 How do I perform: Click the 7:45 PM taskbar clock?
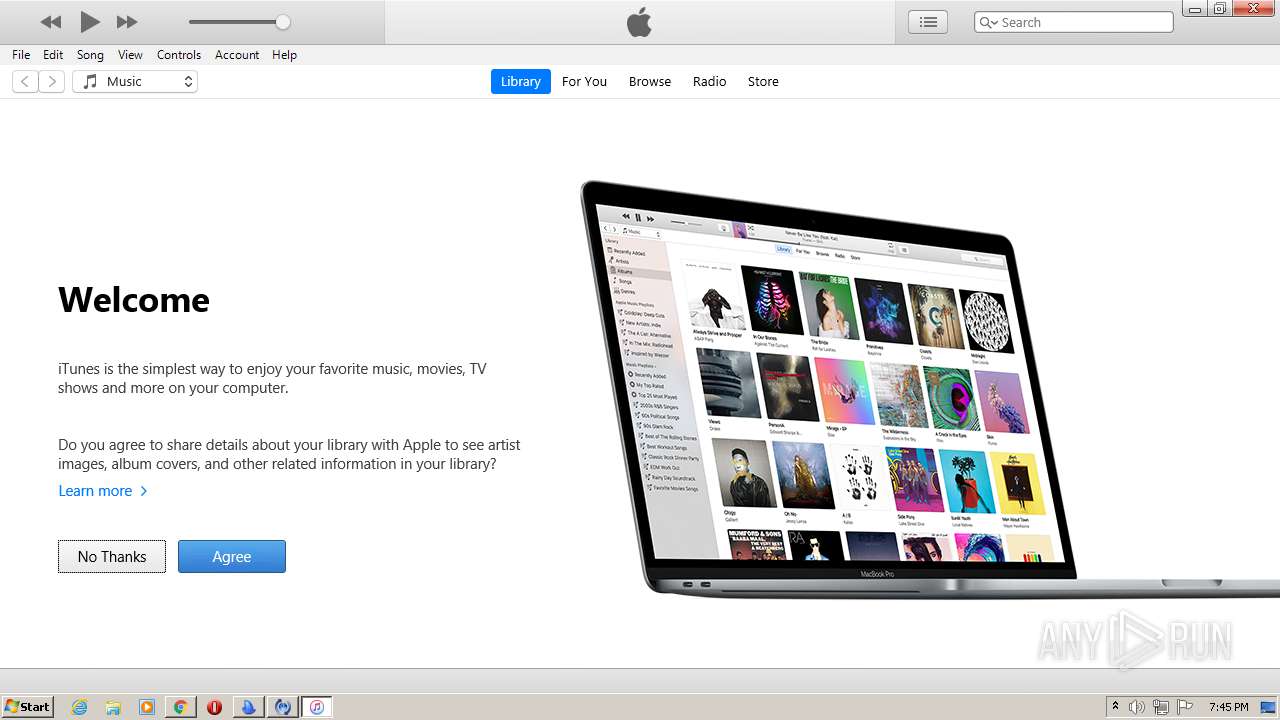pos(1229,707)
